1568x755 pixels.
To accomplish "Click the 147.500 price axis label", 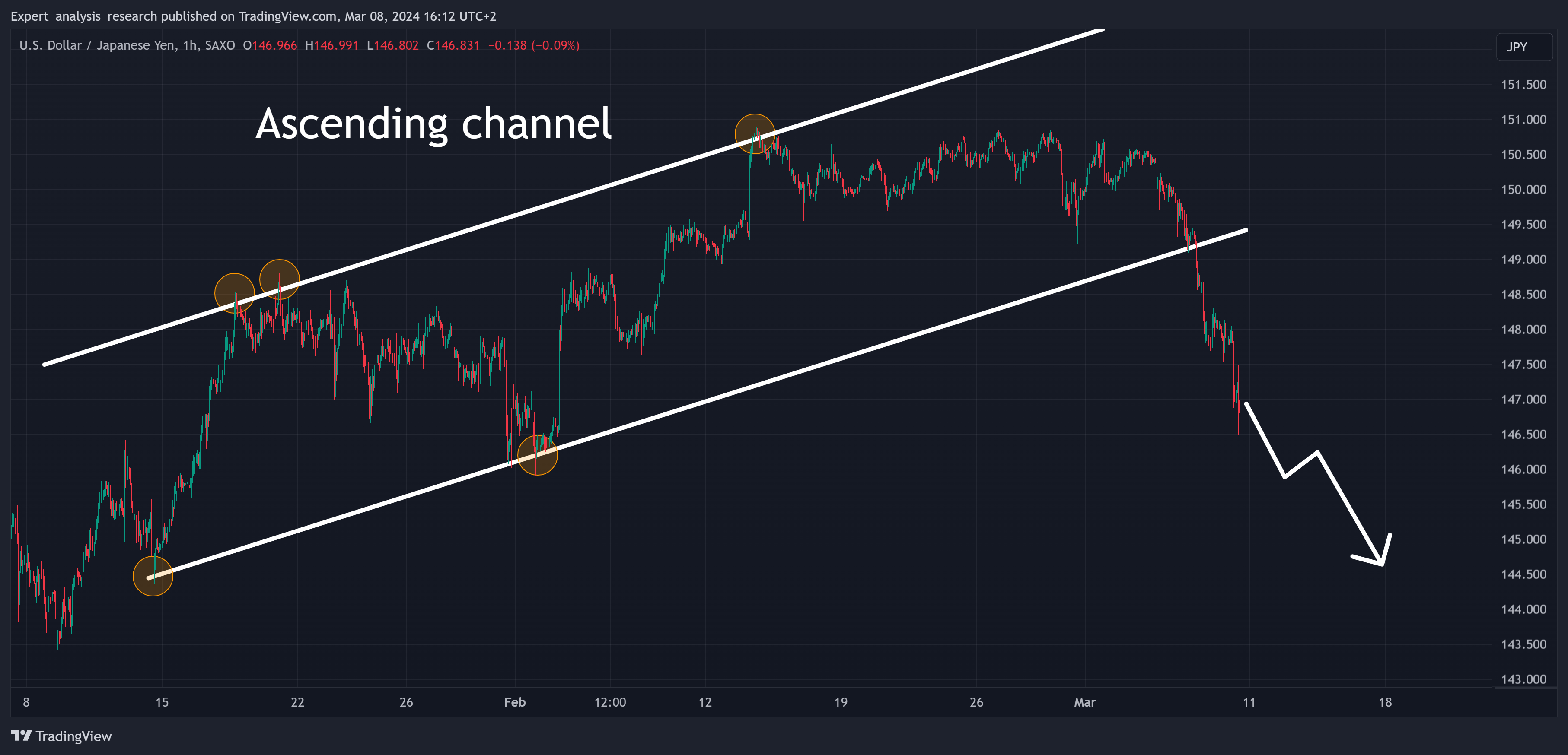I will [1523, 365].
